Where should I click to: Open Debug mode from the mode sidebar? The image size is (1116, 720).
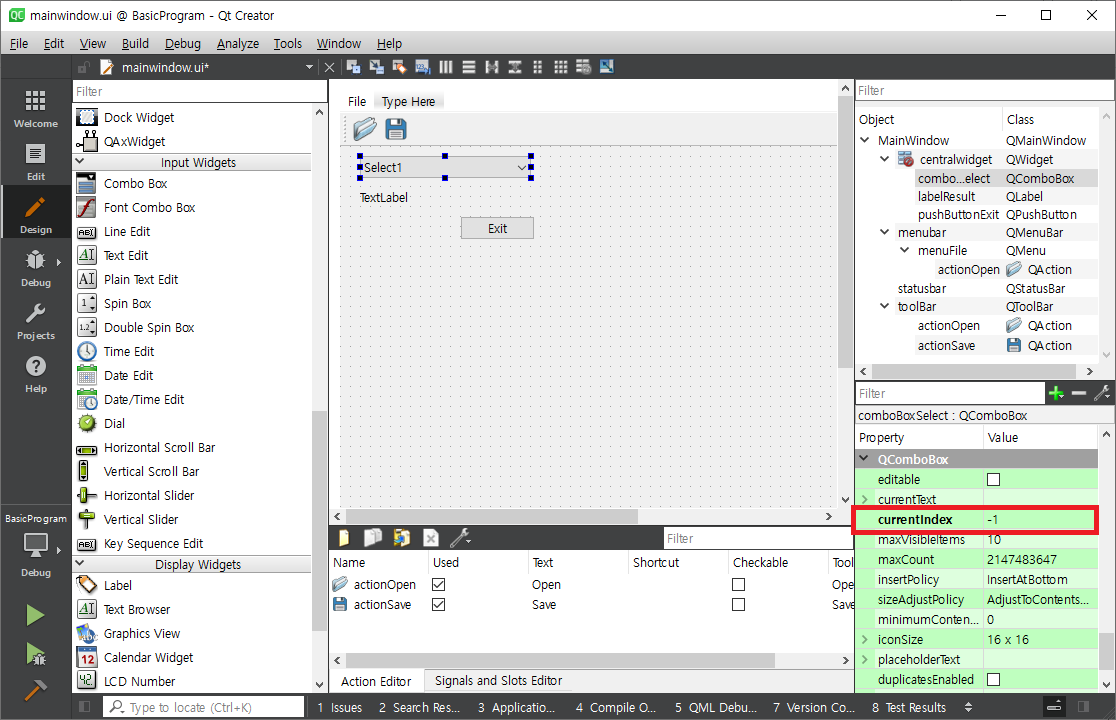click(x=36, y=269)
